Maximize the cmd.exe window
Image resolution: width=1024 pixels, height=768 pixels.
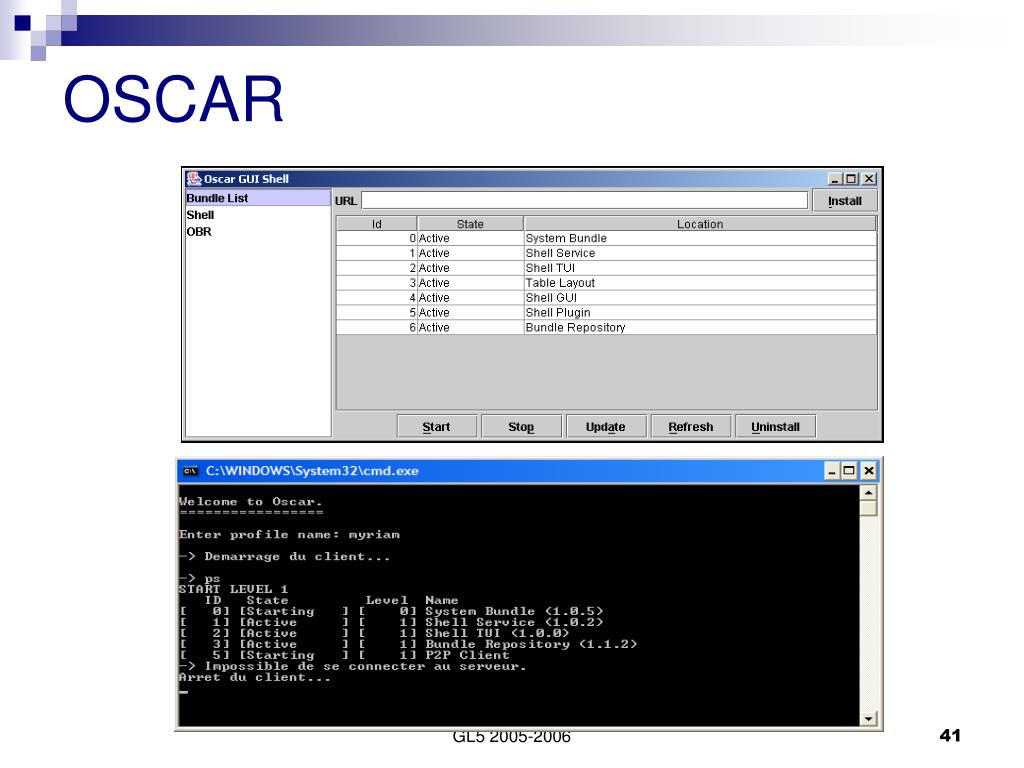pos(849,471)
